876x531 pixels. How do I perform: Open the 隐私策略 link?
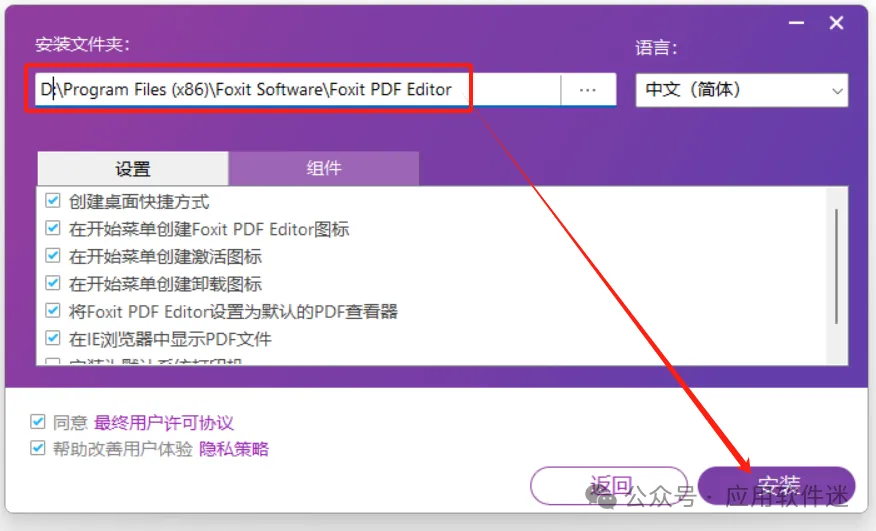(x=234, y=449)
